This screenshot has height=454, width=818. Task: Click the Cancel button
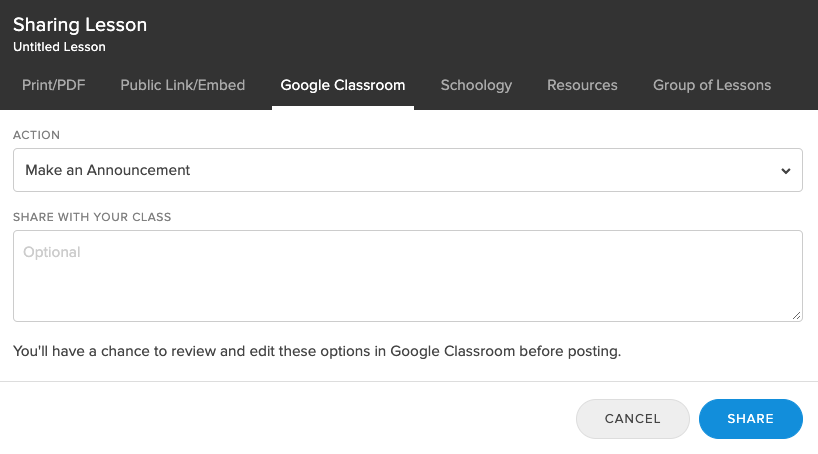pyautogui.click(x=633, y=419)
